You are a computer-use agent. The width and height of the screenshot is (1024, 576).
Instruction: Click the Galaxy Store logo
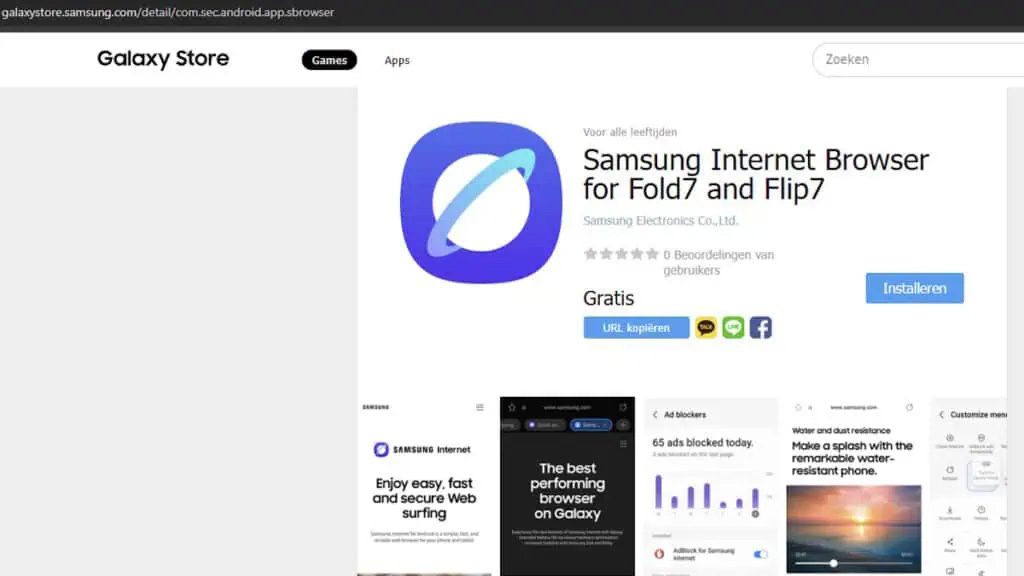pyautogui.click(x=163, y=59)
